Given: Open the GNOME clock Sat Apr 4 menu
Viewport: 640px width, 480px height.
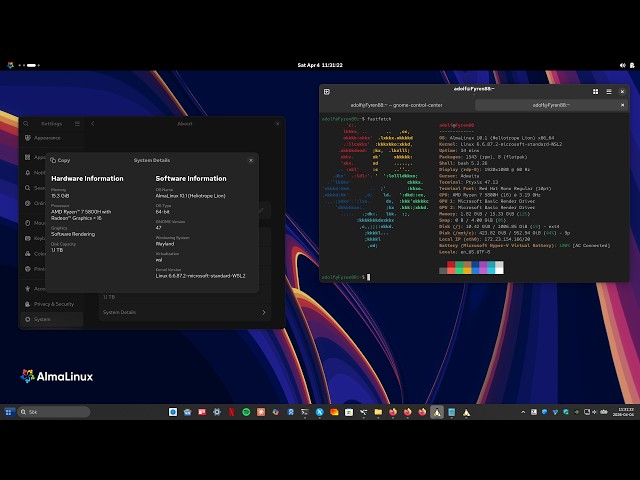Looking at the screenshot, I should tap(320, 65).
